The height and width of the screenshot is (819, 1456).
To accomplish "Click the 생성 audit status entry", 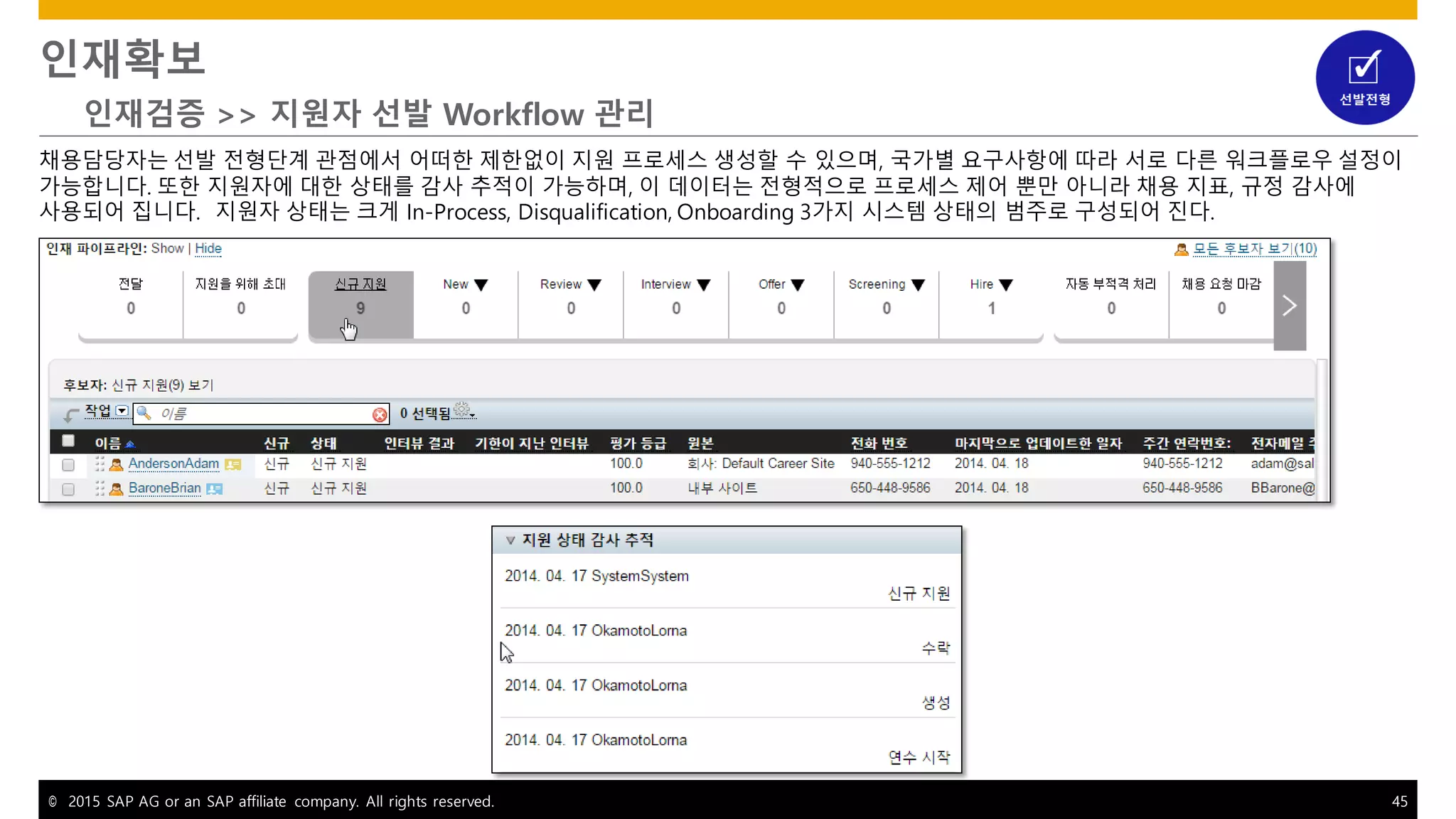I will click(936, 702).
